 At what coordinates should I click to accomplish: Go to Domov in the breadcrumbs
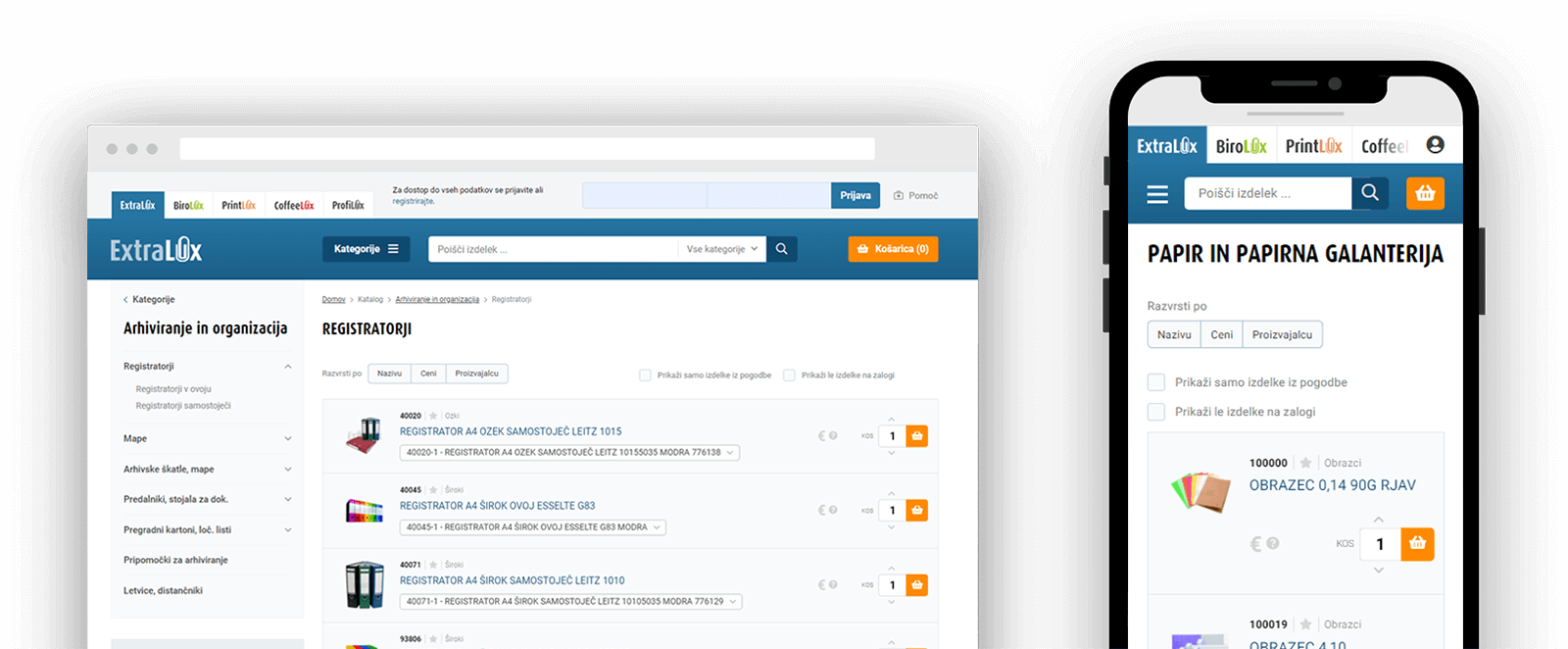click(x=334, y=300)
